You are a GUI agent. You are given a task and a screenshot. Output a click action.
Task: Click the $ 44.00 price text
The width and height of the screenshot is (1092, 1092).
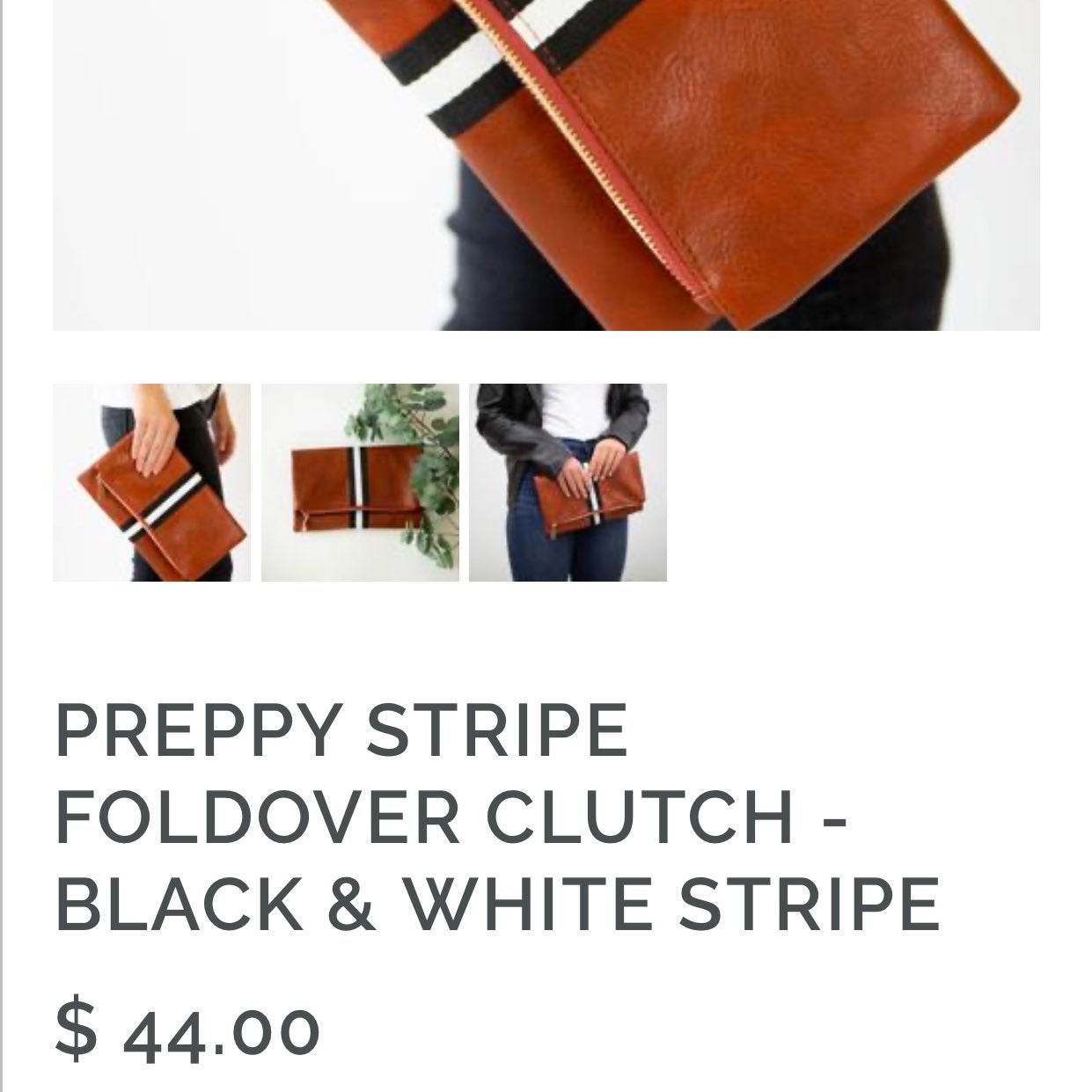point(187,1028)
